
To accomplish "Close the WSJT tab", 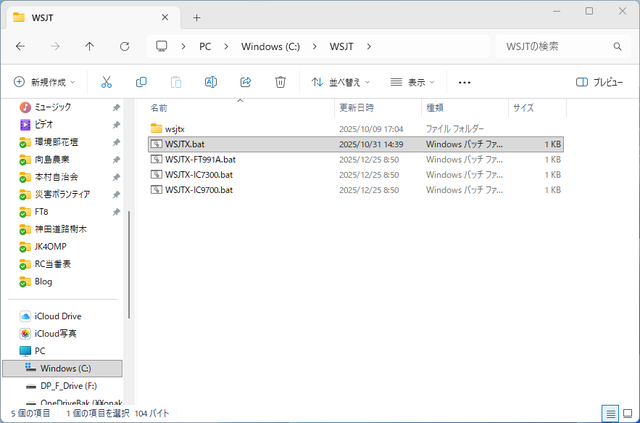I will (165, 17).
